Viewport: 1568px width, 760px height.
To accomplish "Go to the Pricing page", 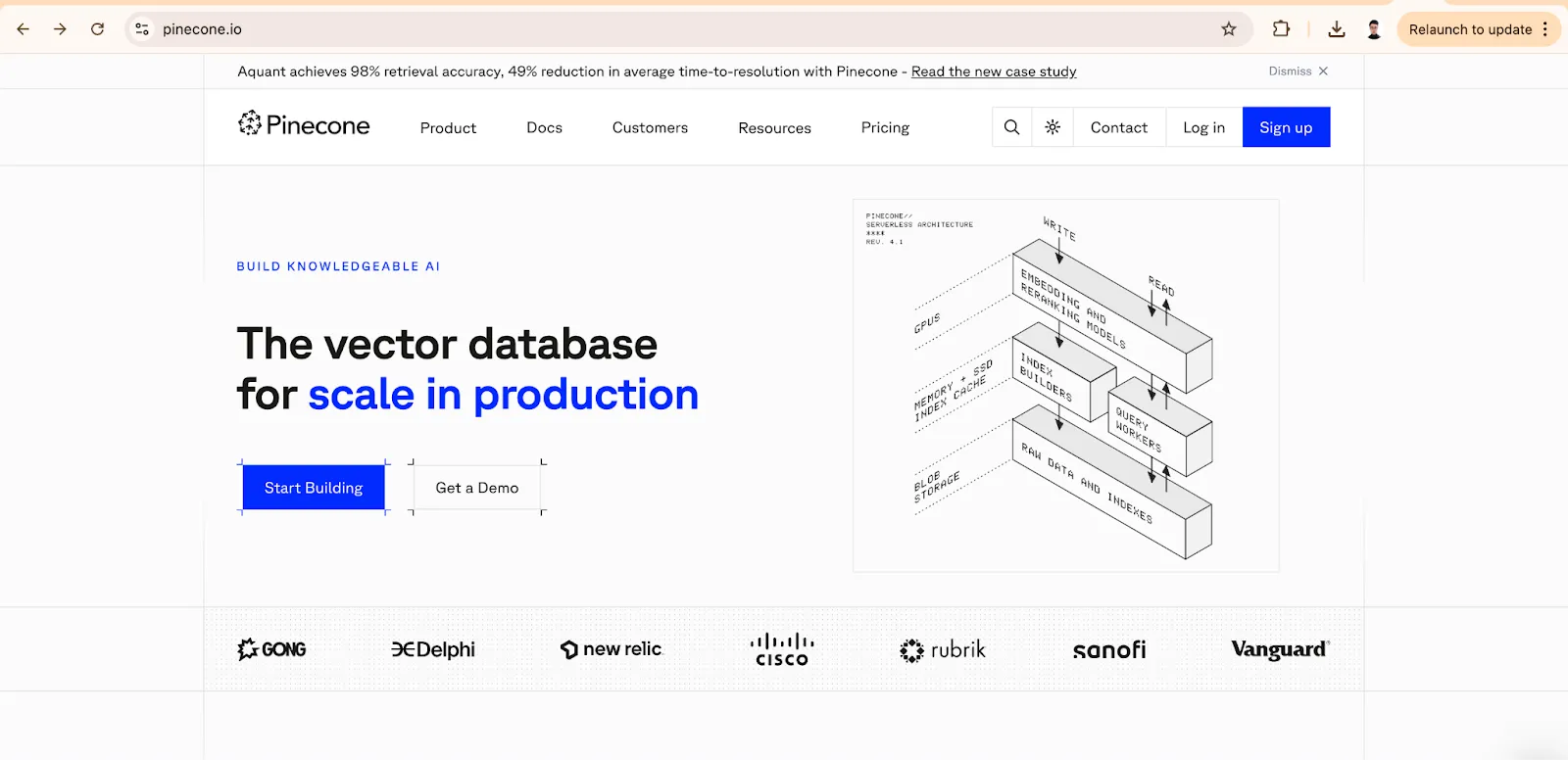I will [x=885, y=127].
